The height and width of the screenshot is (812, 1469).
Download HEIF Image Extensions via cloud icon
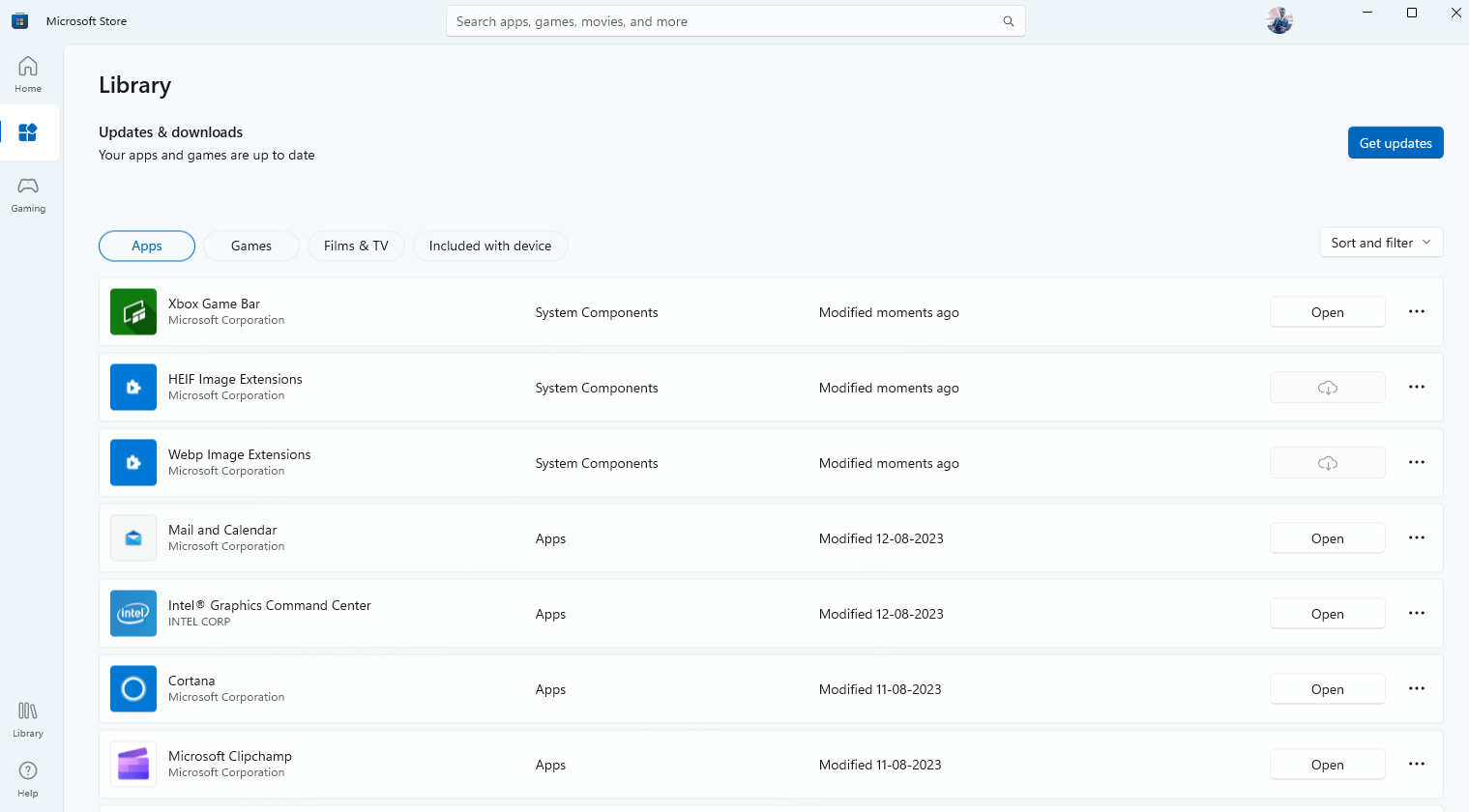click(1327, 388)
